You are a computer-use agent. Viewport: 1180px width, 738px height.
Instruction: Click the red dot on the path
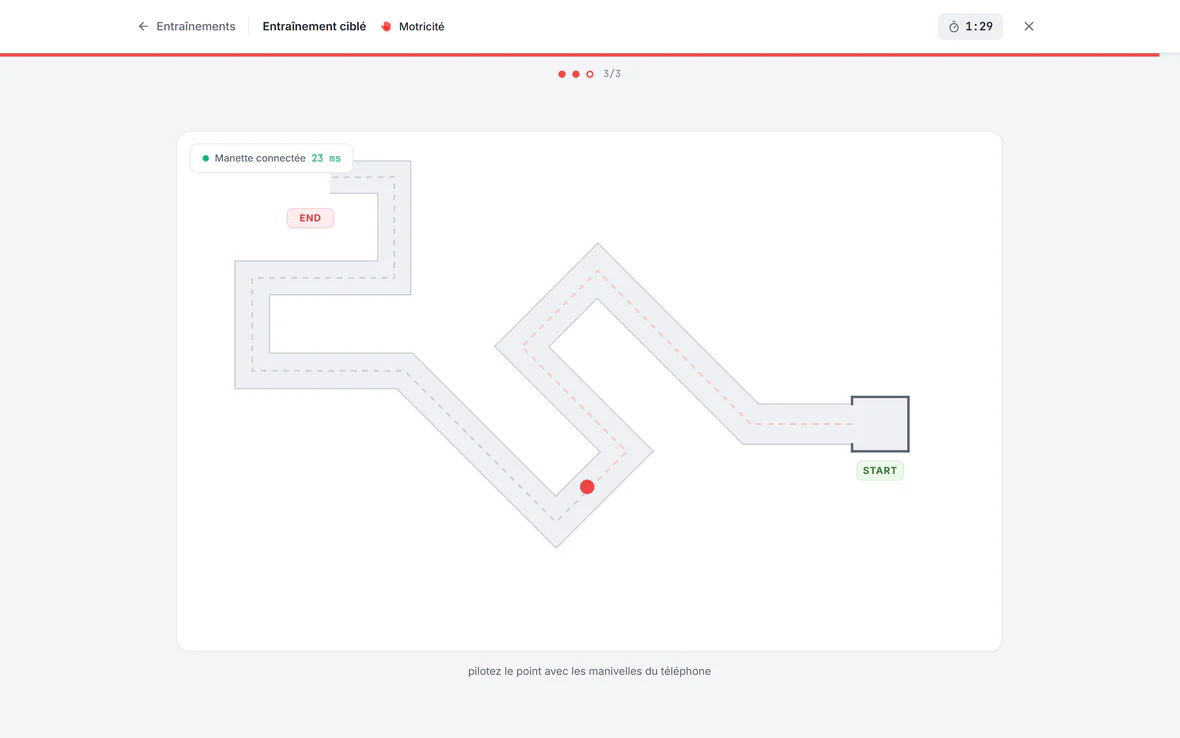(x=587, y=487)
